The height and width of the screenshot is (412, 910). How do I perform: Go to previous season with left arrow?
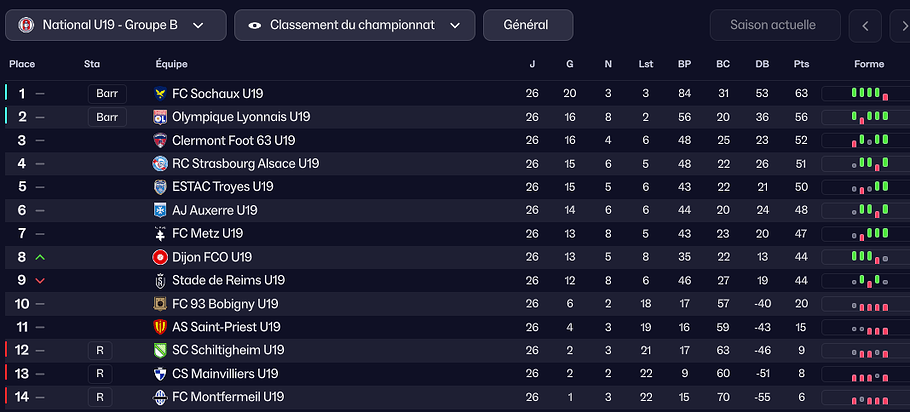click(865, 25)
